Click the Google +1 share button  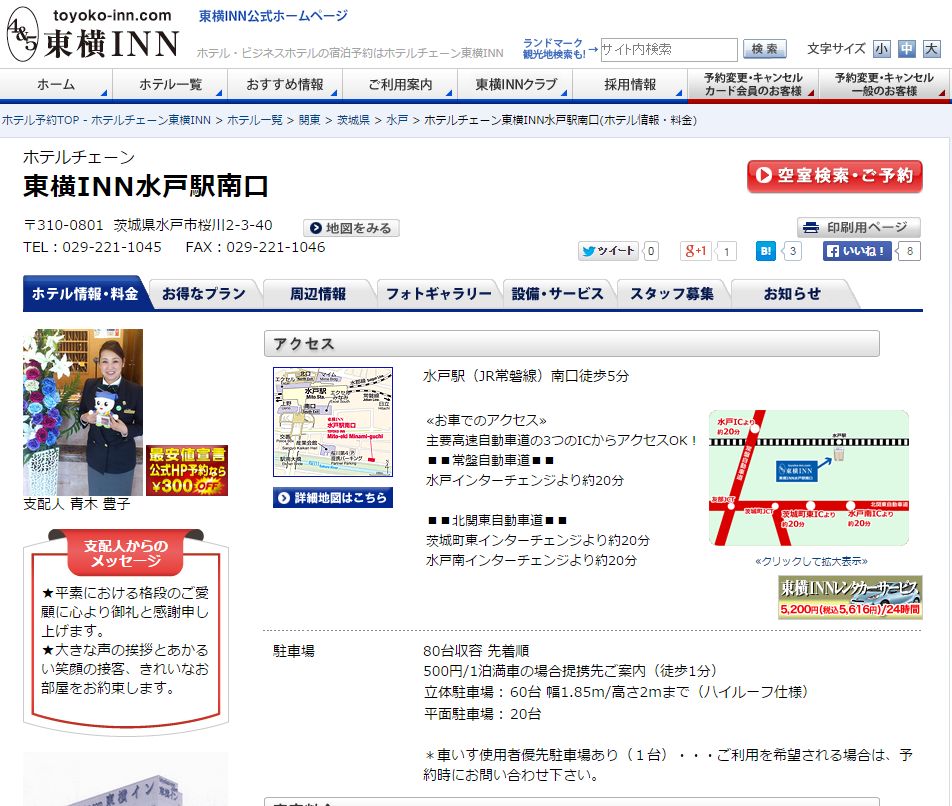pyautogui.click(x=696, y=251)
